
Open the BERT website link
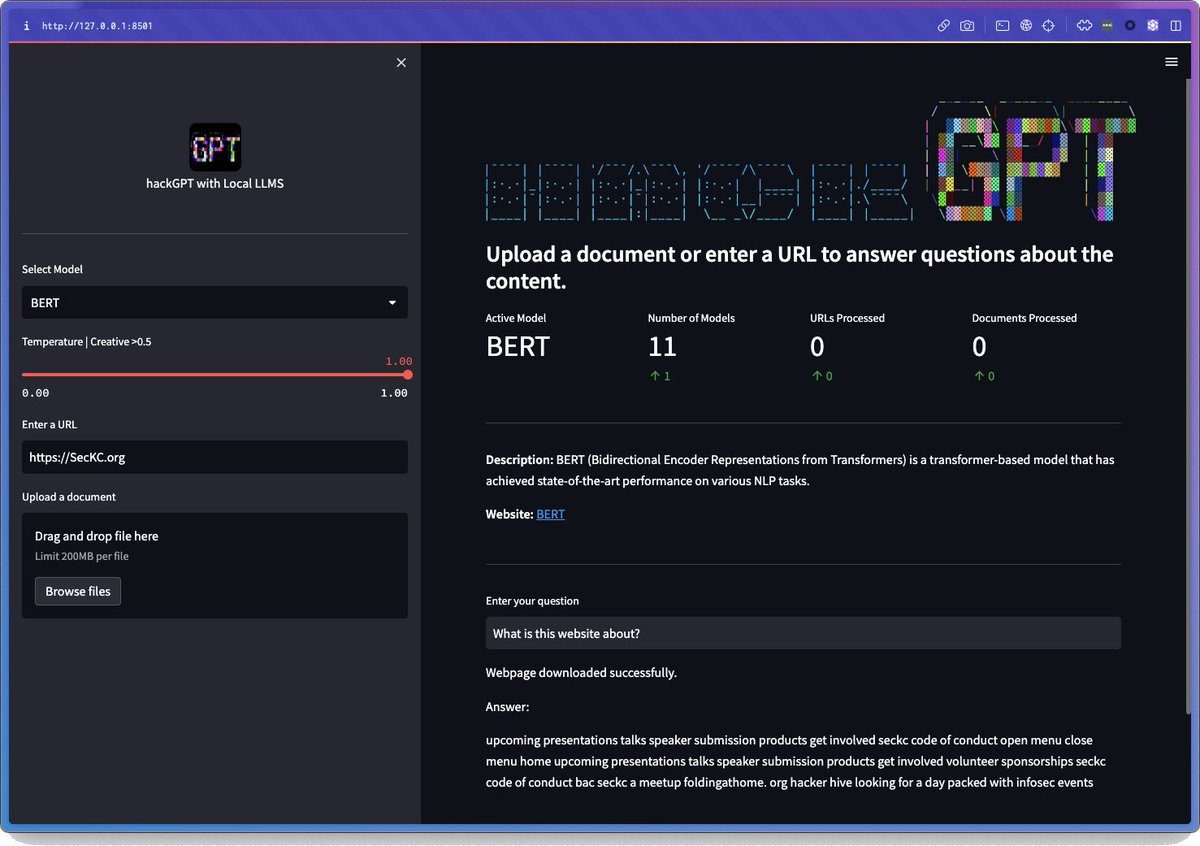click(x=550, y=514)
